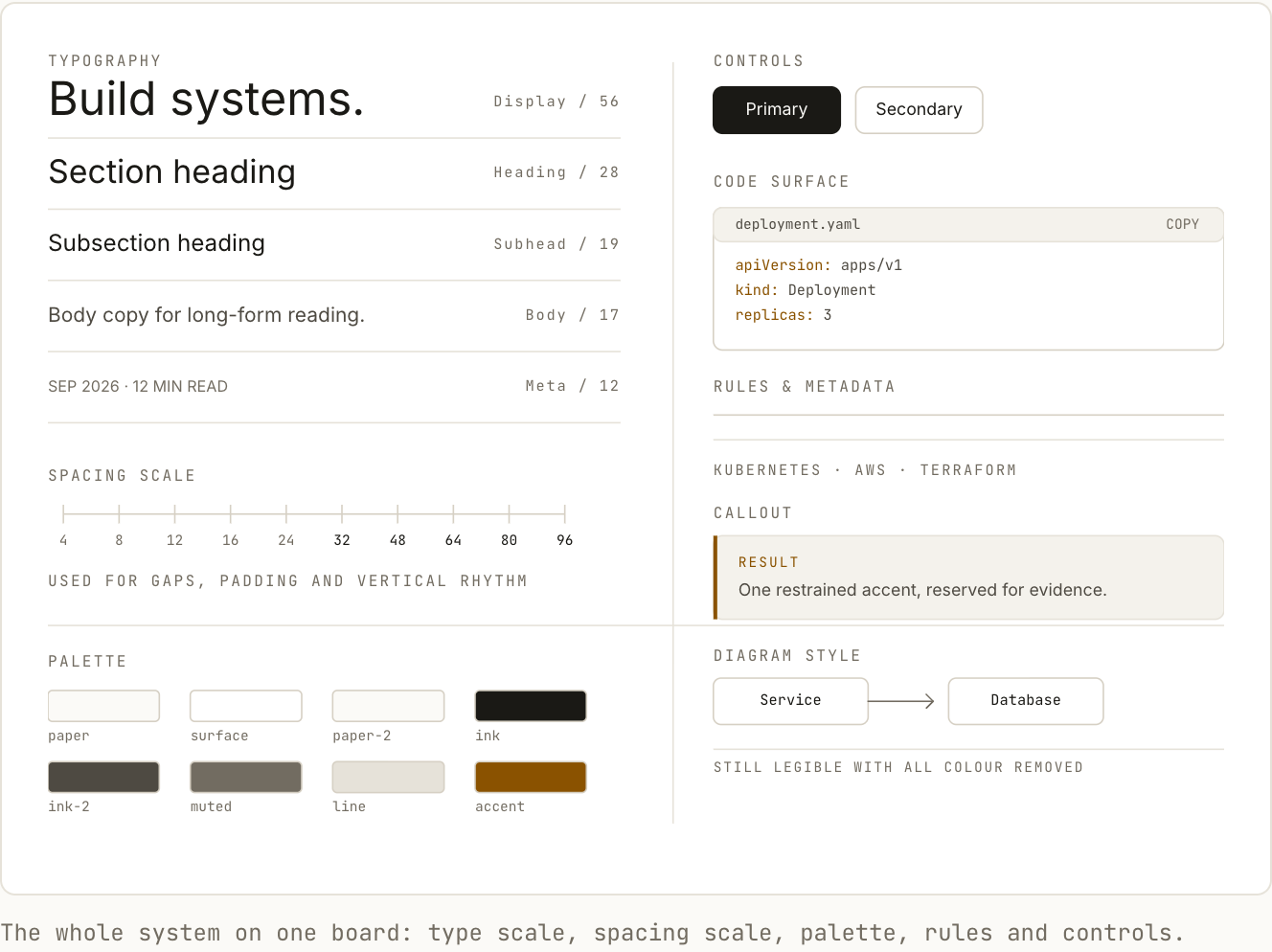Select the Database diagram box

click(1026, 701)
